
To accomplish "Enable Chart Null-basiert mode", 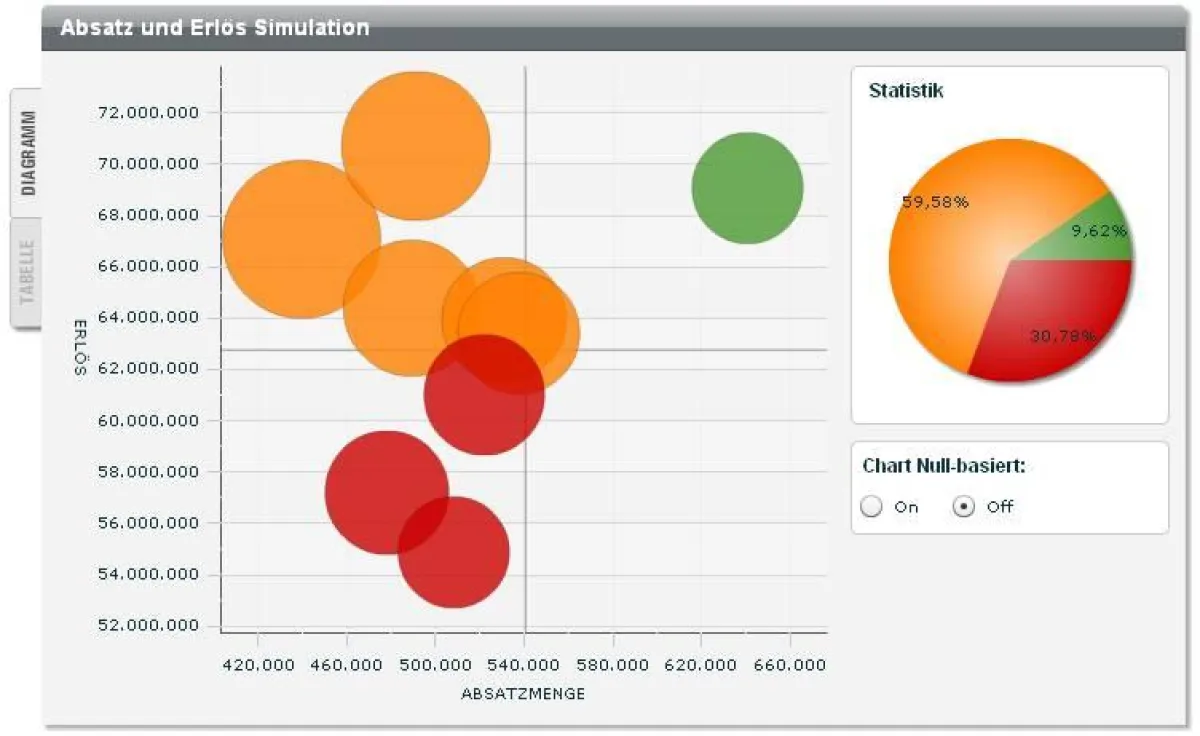I will 871,507.
